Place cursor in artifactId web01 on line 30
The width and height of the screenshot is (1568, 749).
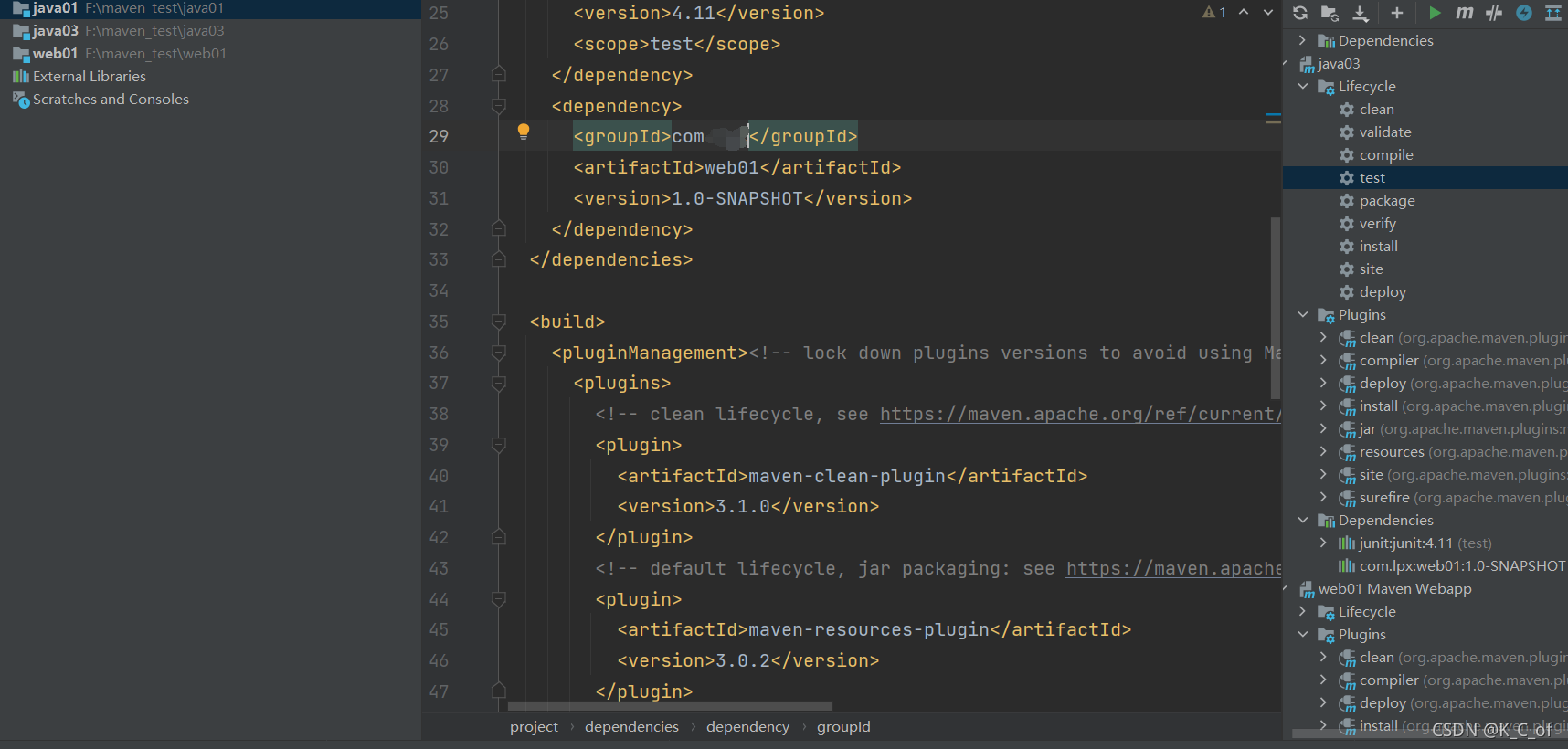pyautogui.click(x=732, y=168)
